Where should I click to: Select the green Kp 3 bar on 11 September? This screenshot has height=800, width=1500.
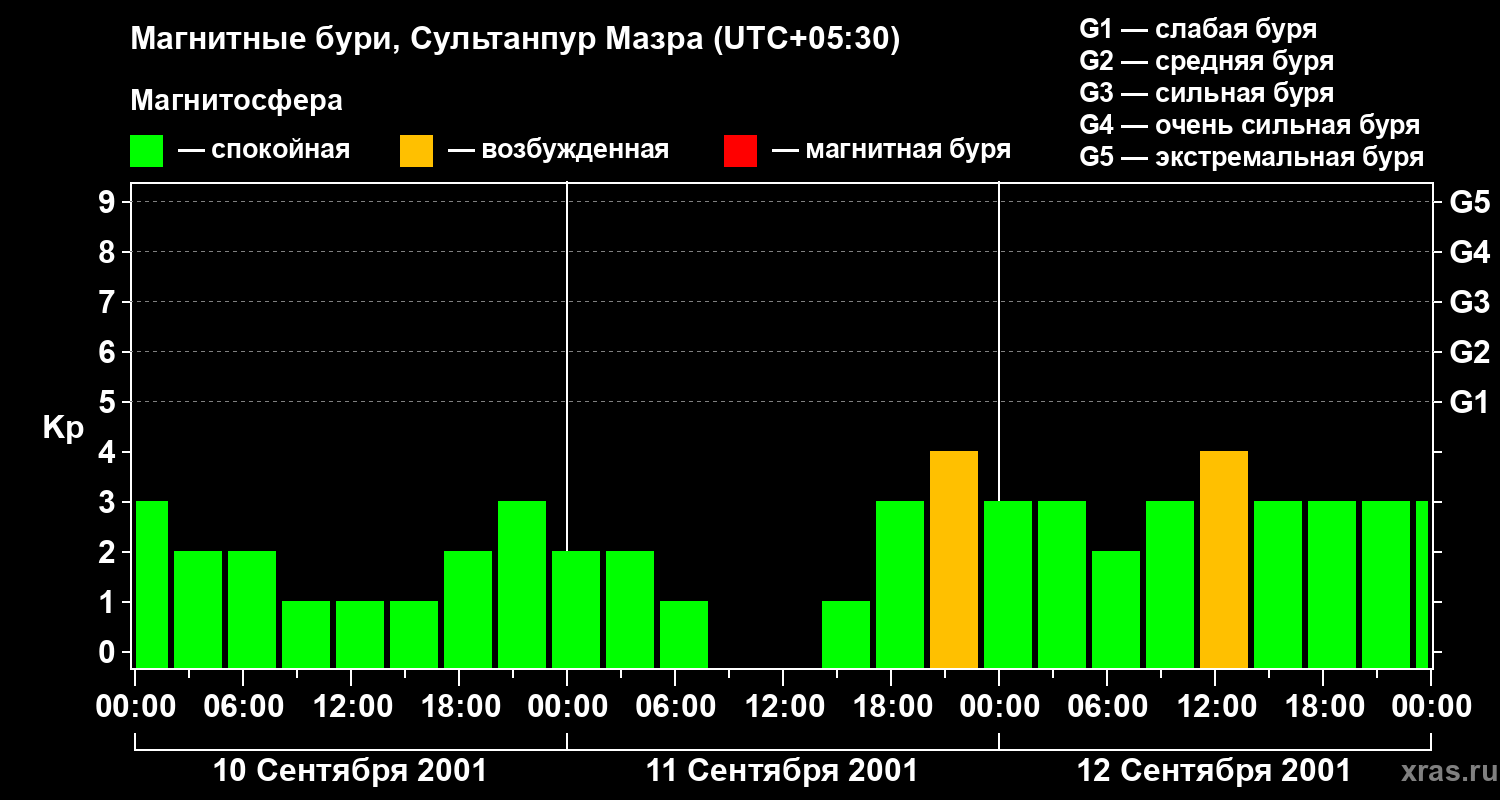coord(900,585)
